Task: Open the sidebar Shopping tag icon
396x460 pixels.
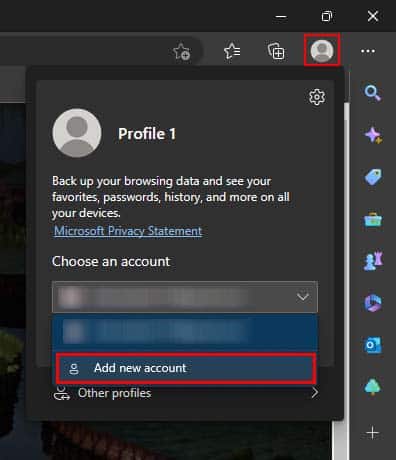Action: pyautogui.click(x=373, y=177)
